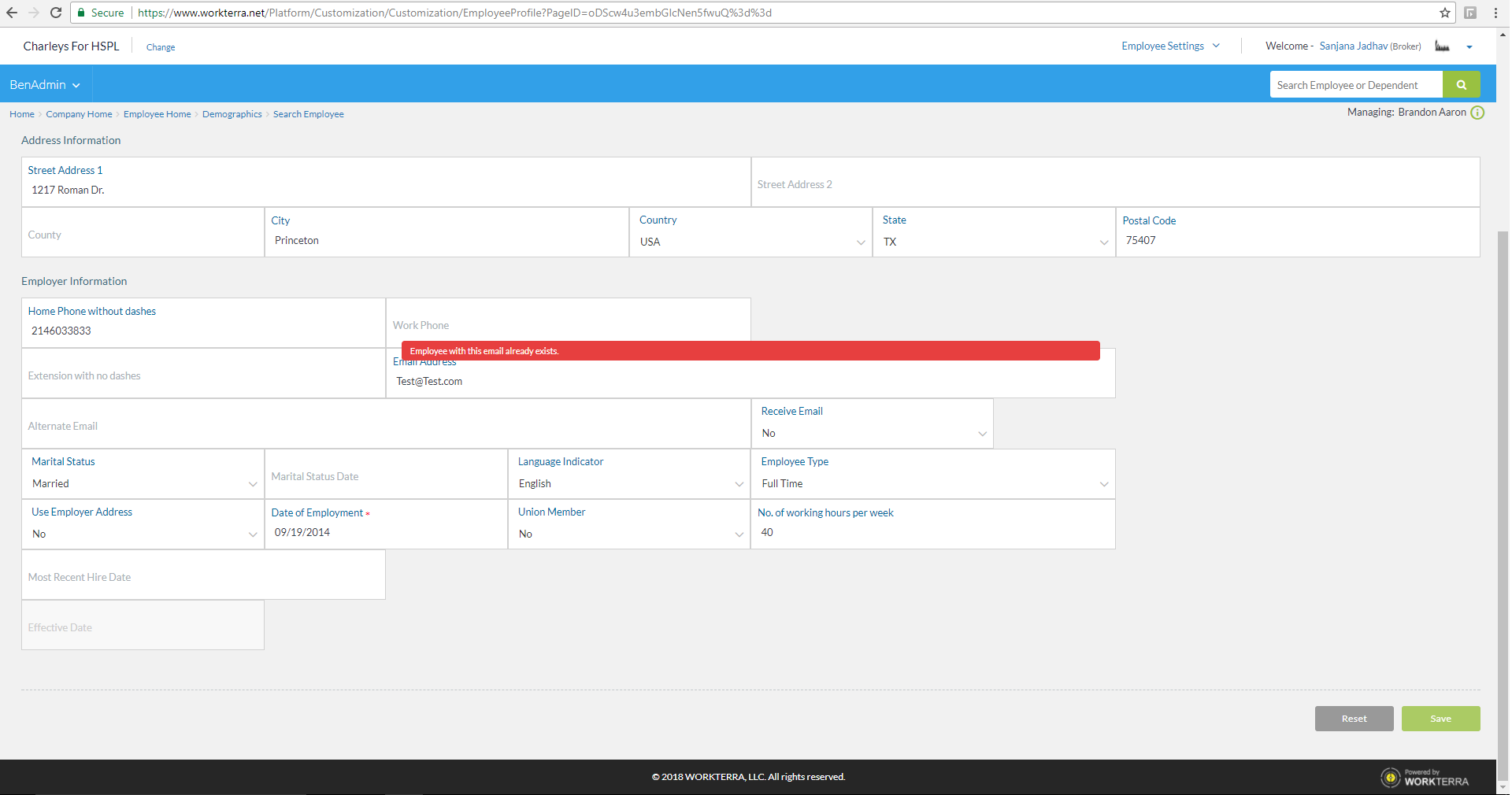Save the employee profile changes
Viewport: 1512px width, 795px height.
(1440, 718)
